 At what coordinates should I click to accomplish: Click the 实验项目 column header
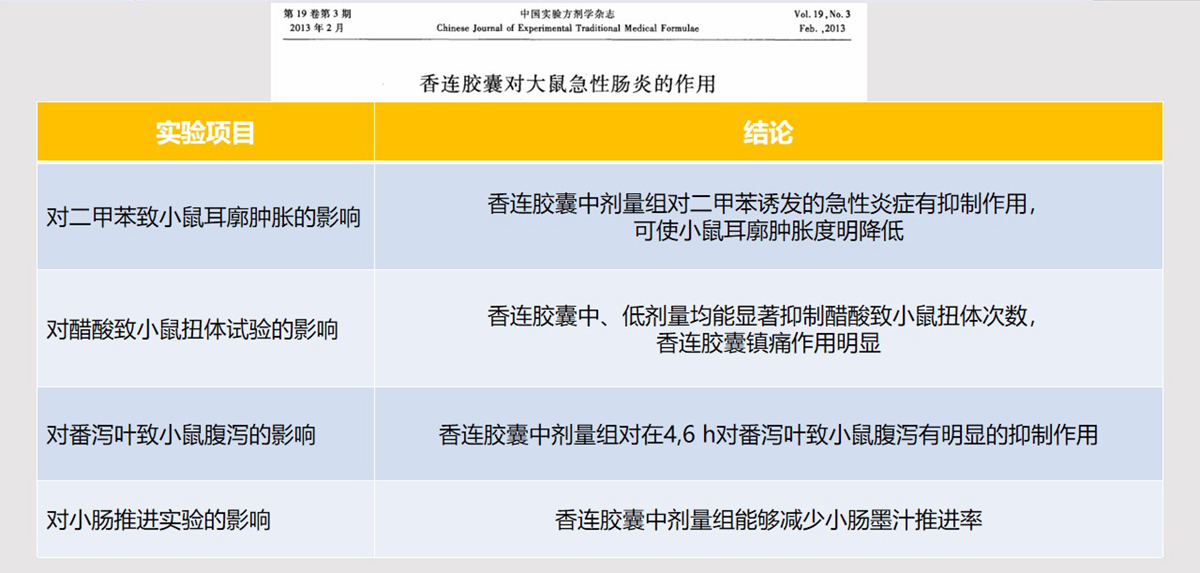205,133
